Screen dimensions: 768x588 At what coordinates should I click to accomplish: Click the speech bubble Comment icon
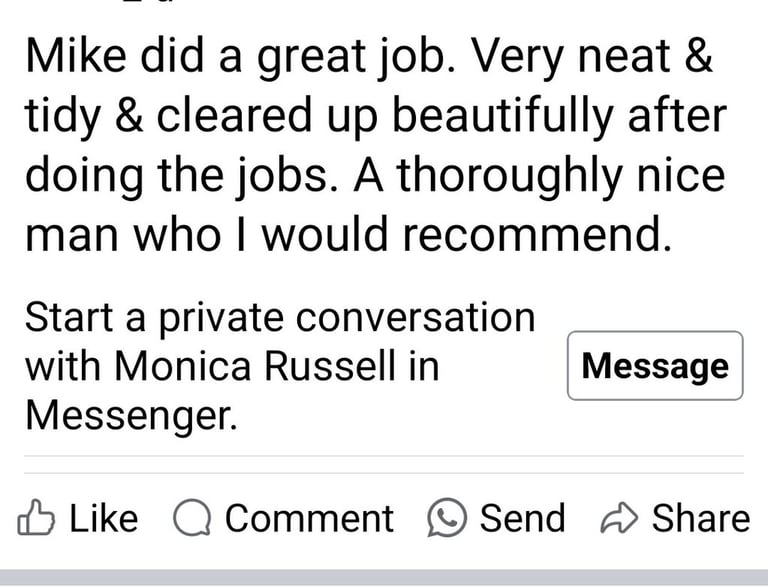point(191,518)
